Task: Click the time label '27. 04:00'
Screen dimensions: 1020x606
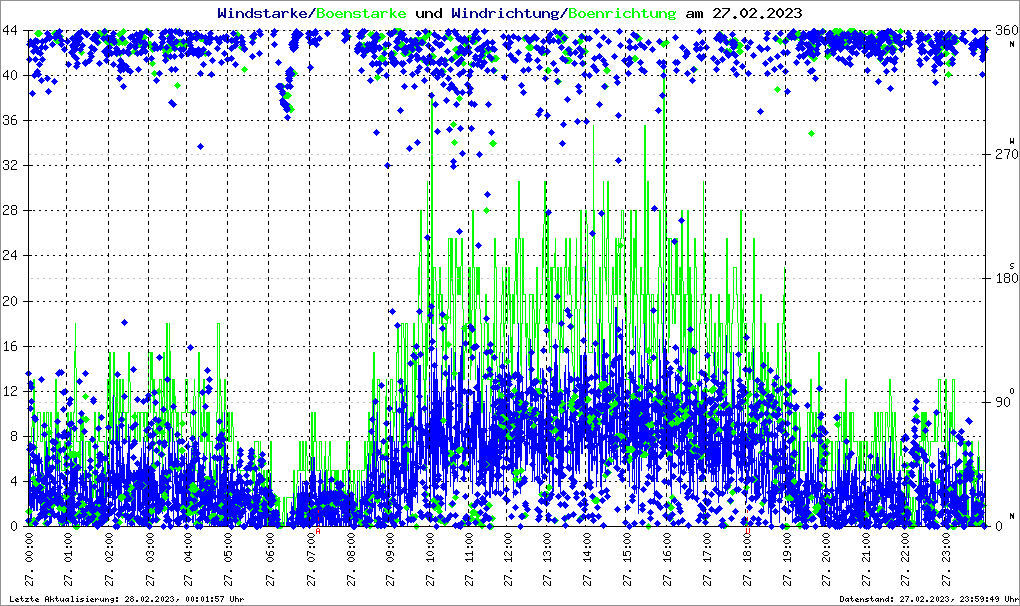Action: (x=189, y=560)
